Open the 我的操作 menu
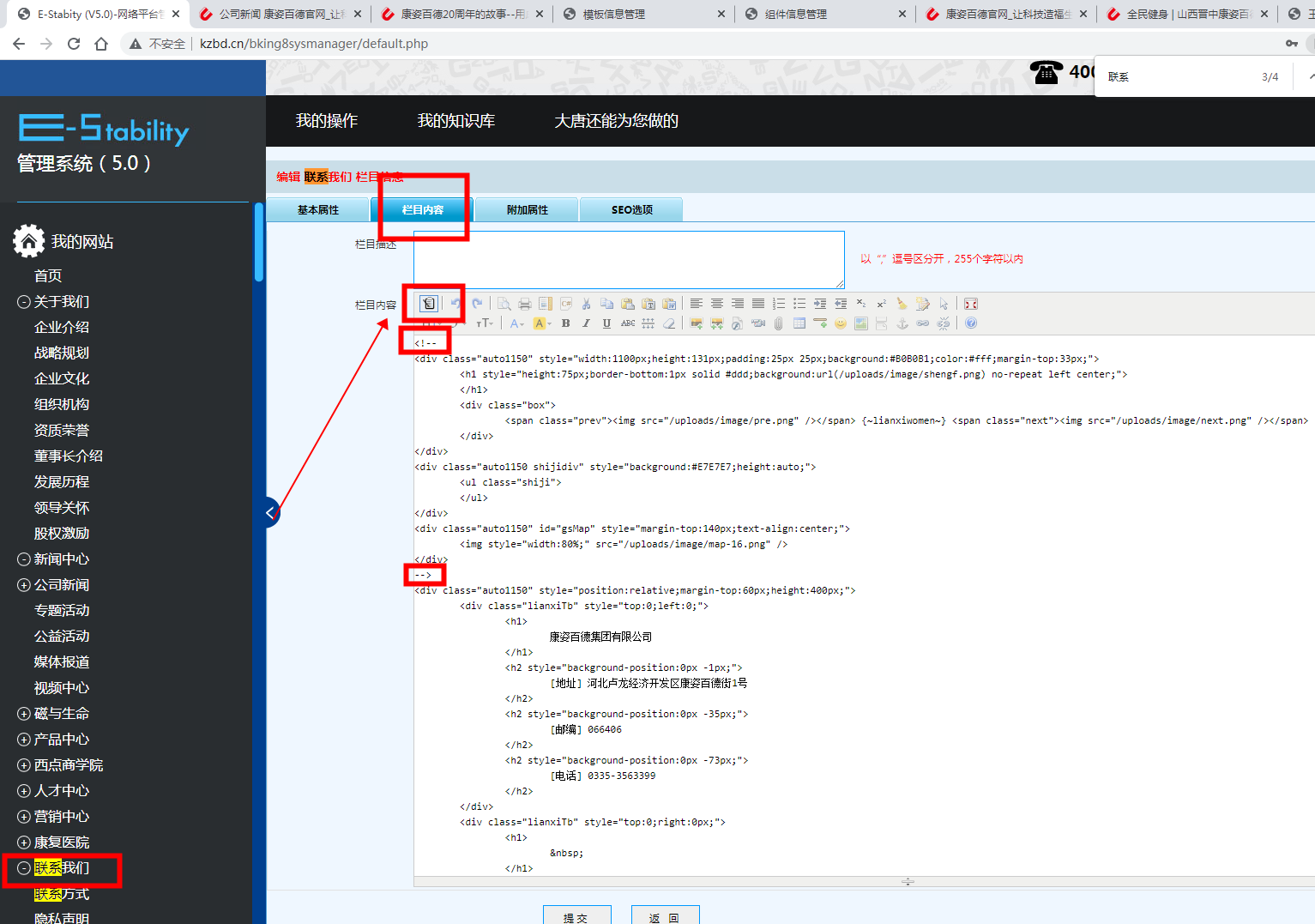Image resolution: width=1315 pixels, height=924 pixels. (x=327, y=121)
